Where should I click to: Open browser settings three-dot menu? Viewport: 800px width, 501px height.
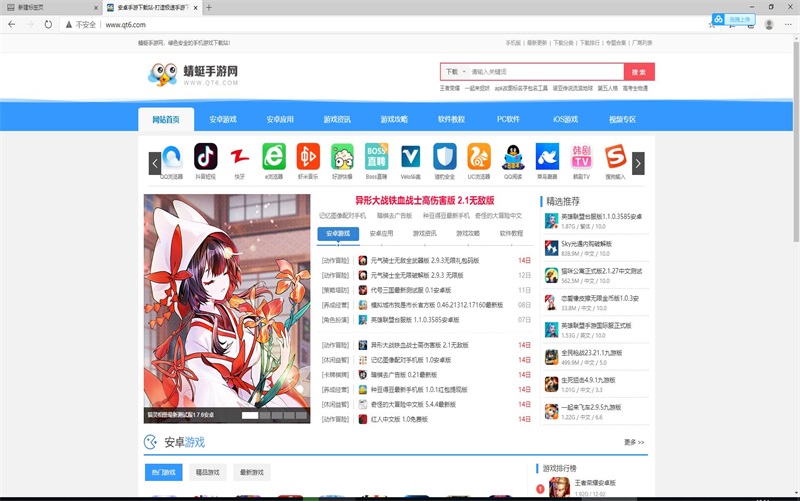(788, 24)
